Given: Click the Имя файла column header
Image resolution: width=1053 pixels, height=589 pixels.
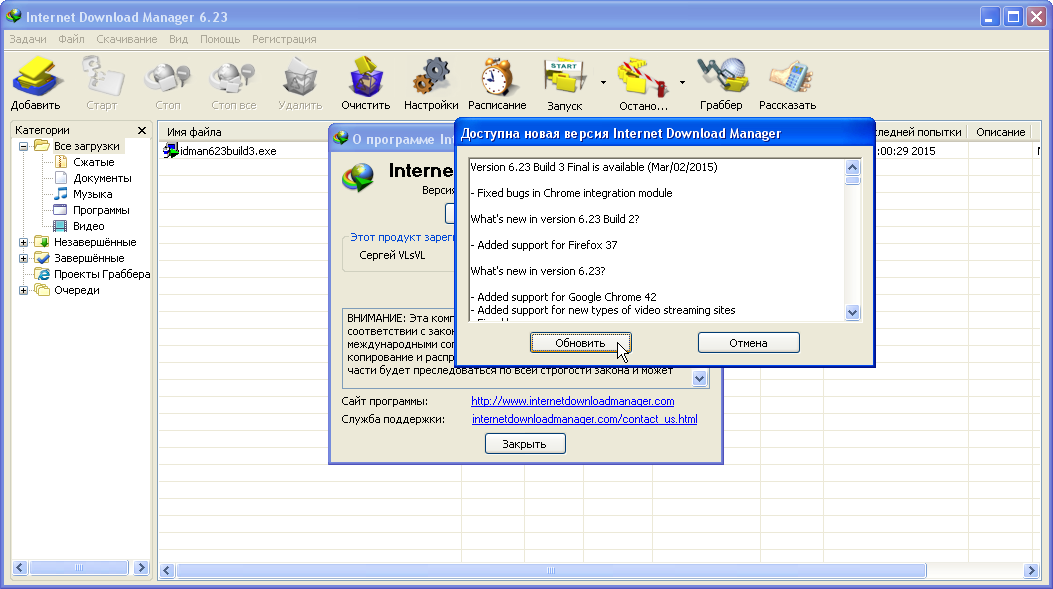Looking at the screenshot, I should coord(194,132).
